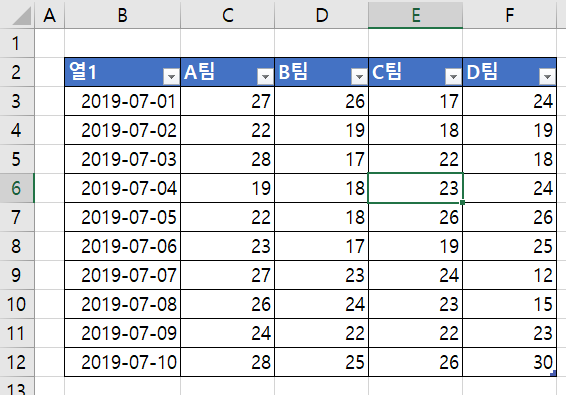Screen dimensions: 566x395
Task: Select row 2 header
Action: coord(17,72)
